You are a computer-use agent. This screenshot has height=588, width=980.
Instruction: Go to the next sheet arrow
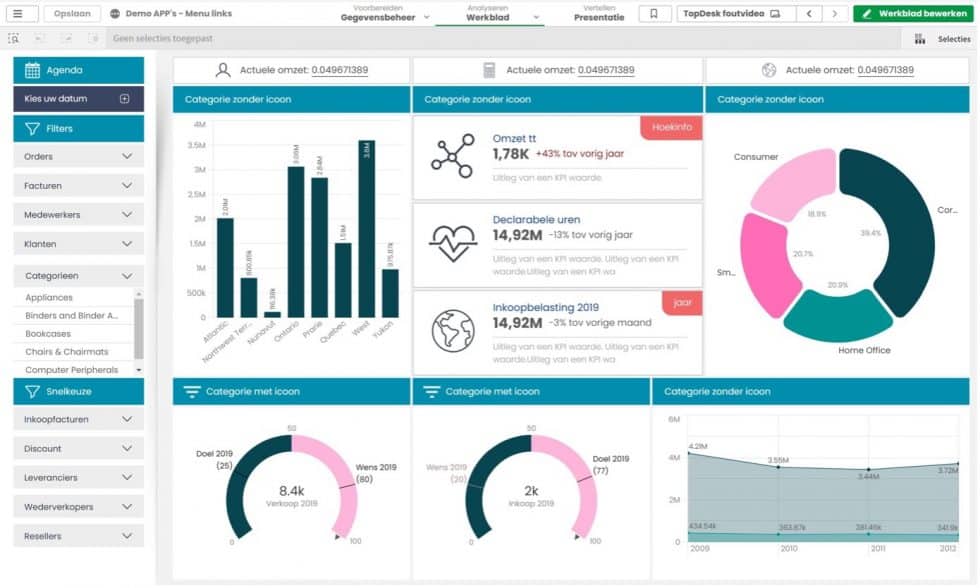pos(835,14)
